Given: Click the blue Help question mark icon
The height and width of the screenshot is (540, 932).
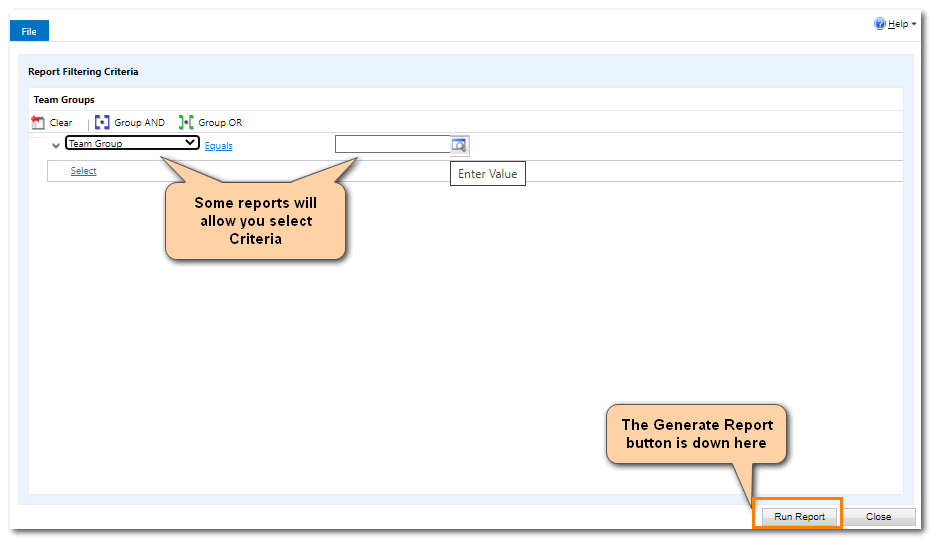Looking at the screenshot, I should click(x=880, y=24).
